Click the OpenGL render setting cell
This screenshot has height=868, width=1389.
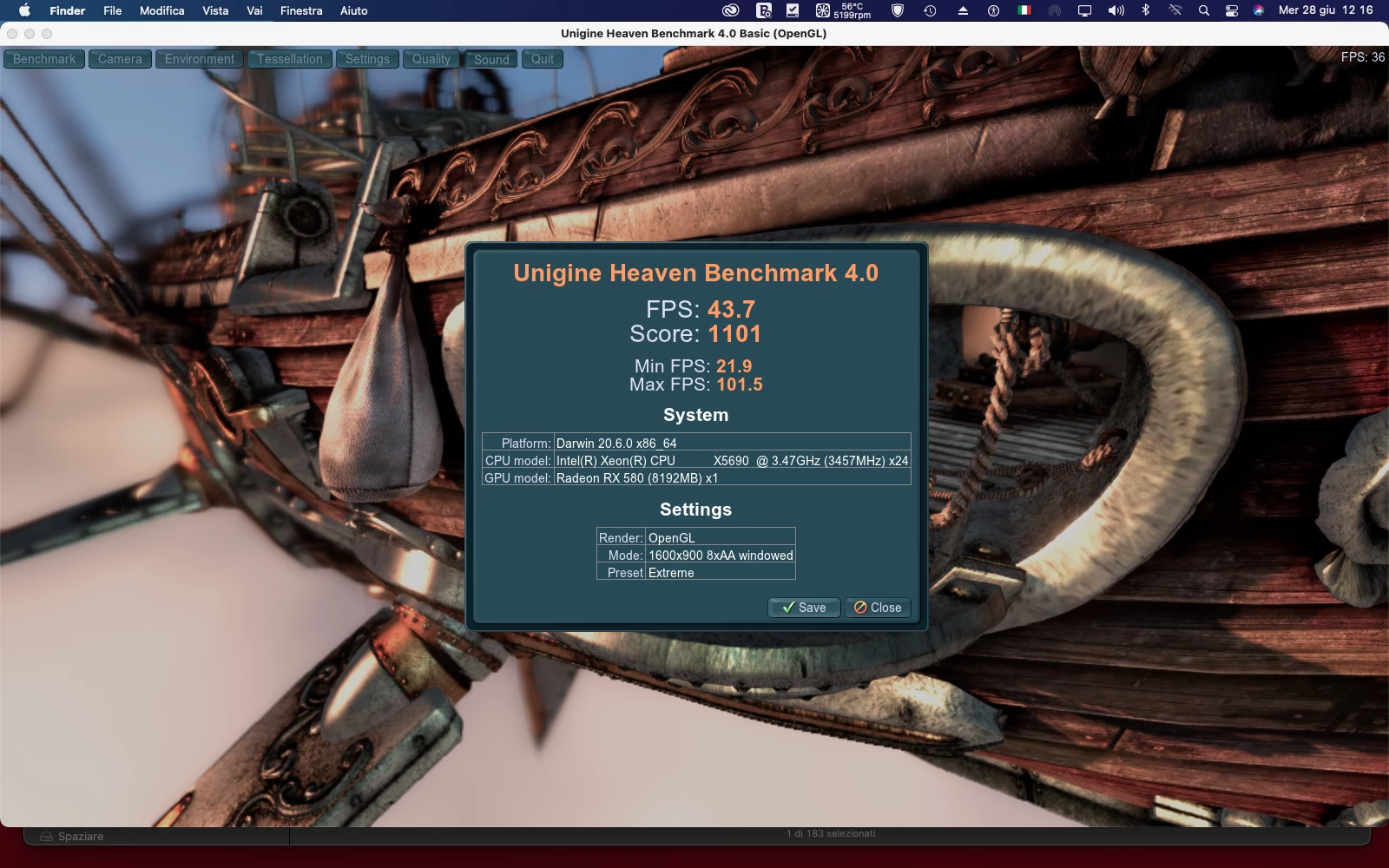(721, 537)
